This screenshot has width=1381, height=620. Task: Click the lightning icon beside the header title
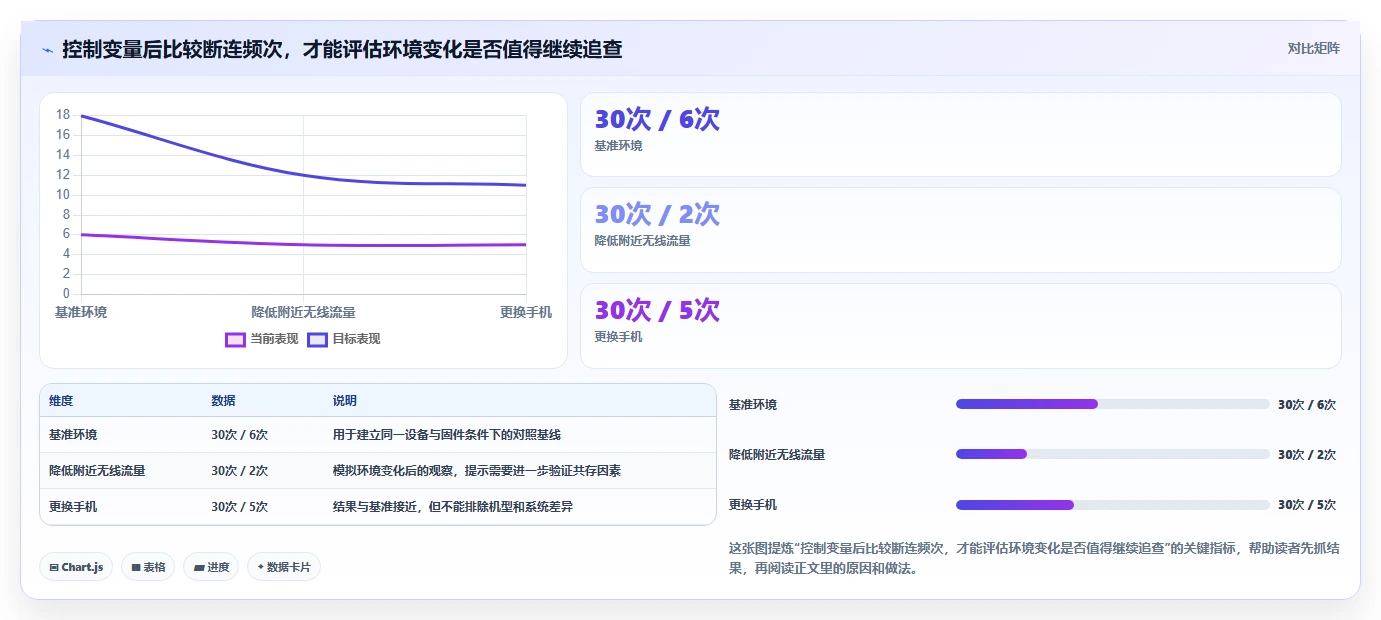click(x=47, y=49)
